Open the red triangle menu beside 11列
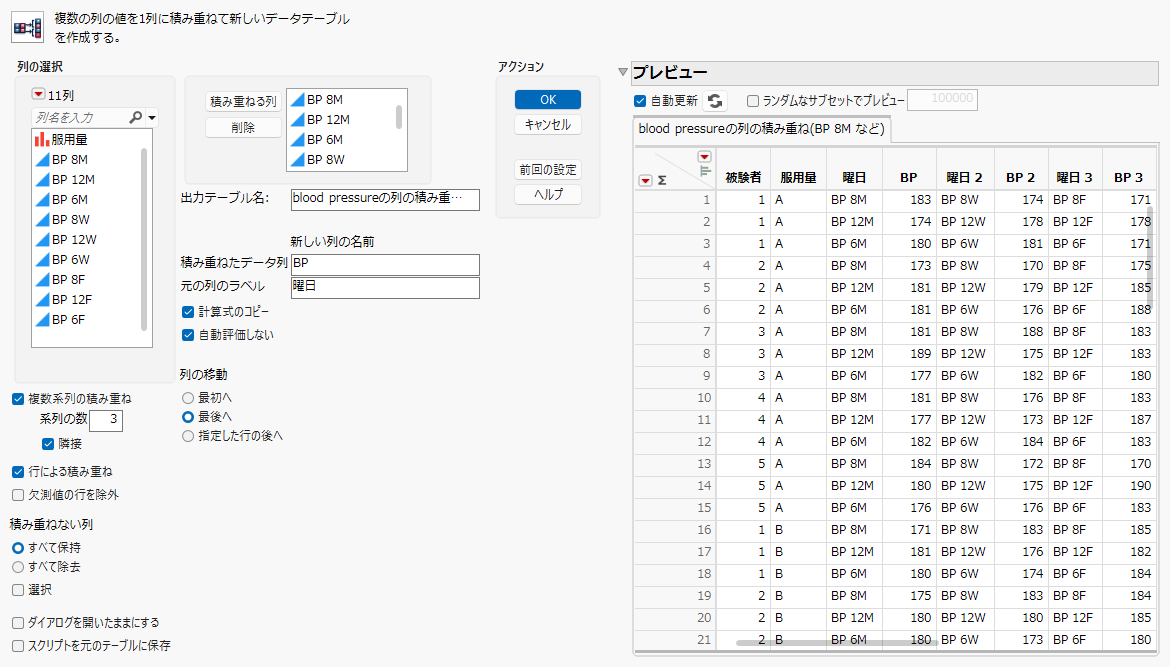 [38, 95]
